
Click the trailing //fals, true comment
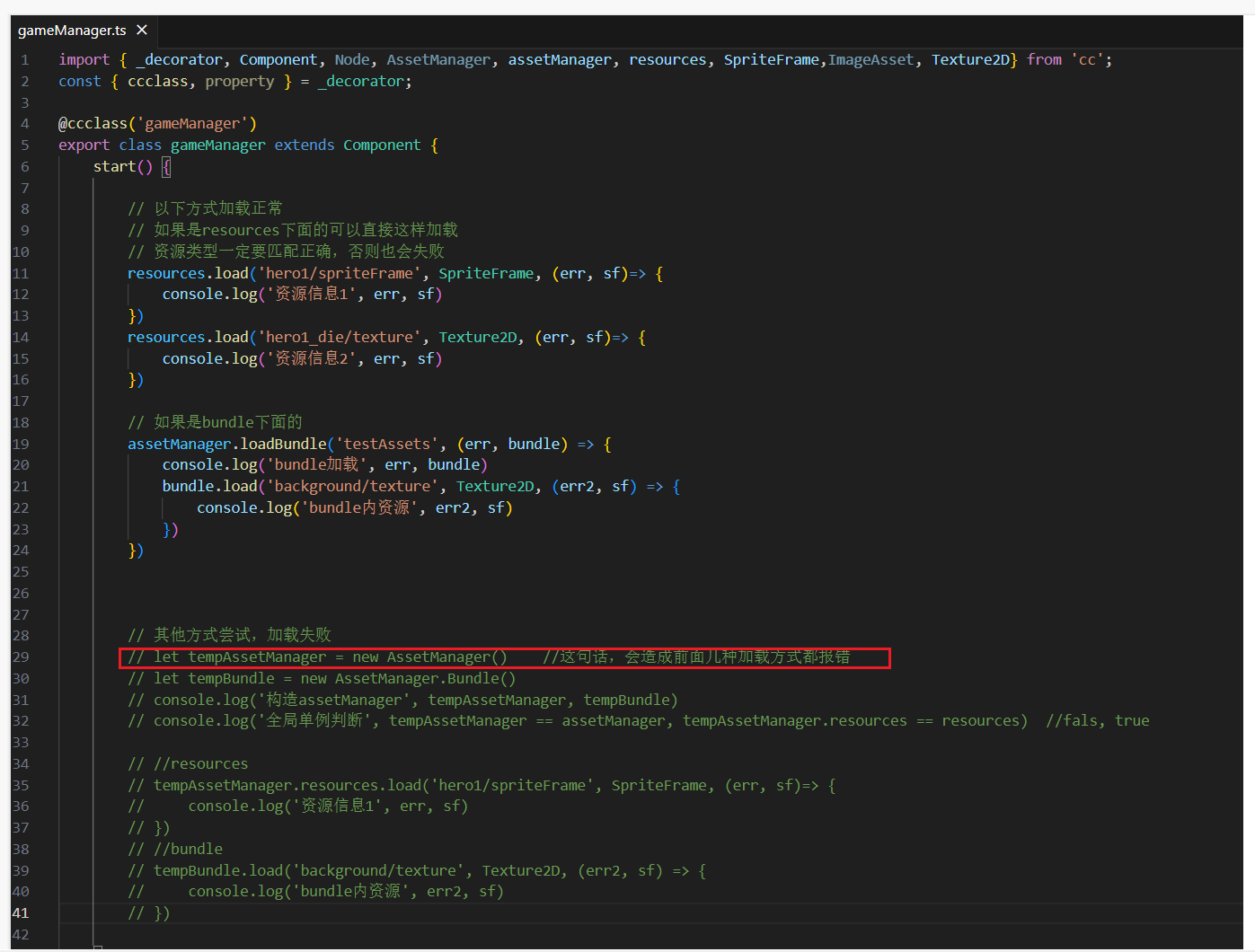pyautogui.click(x=1097, y=720)
